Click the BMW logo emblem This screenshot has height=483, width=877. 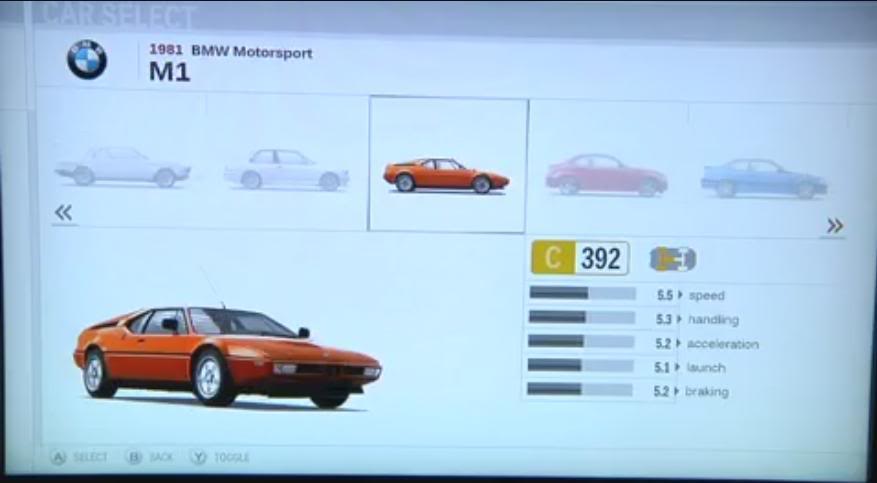pos(87,59)
